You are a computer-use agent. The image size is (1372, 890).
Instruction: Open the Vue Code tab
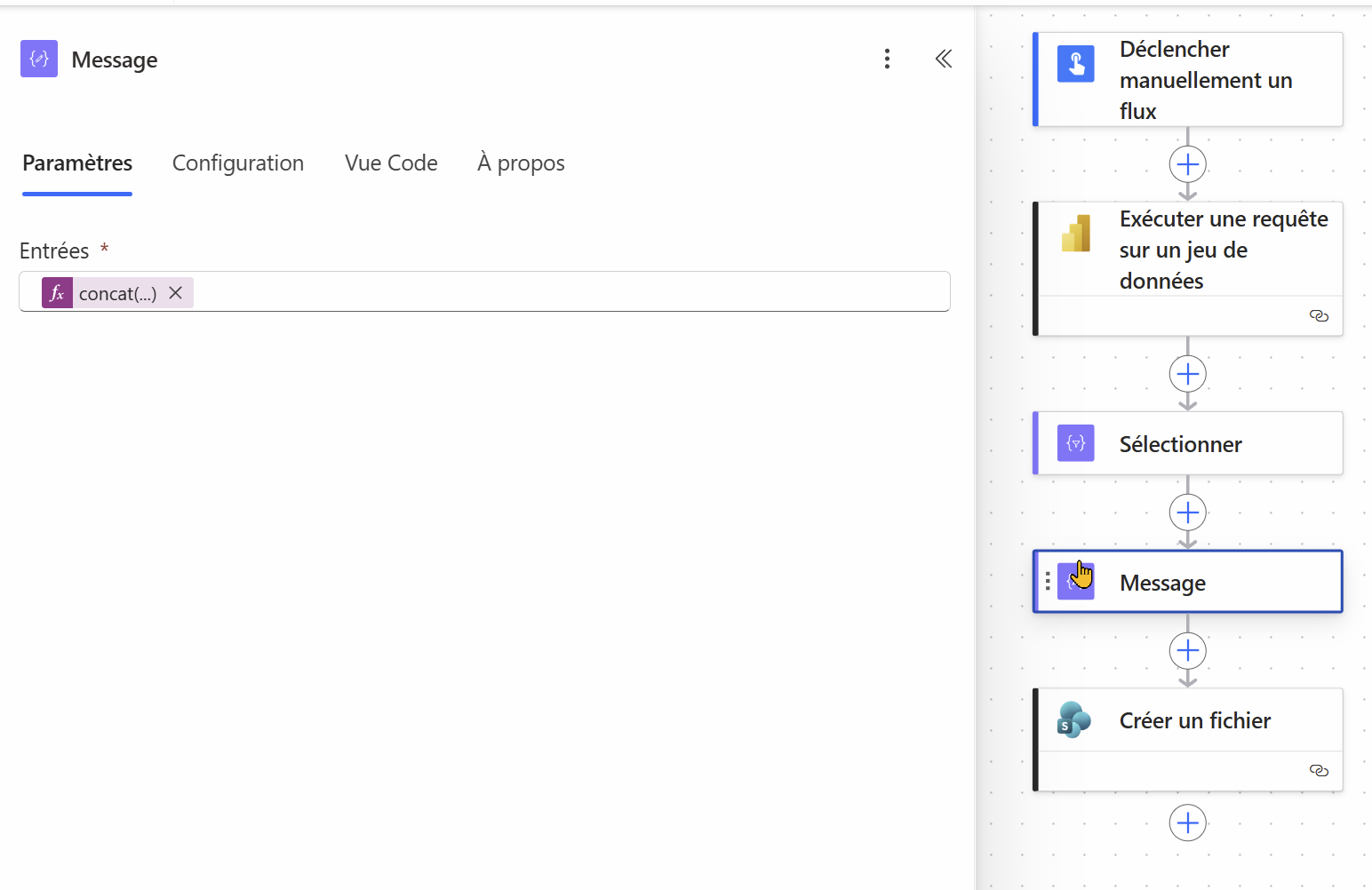tap(391, 163)
